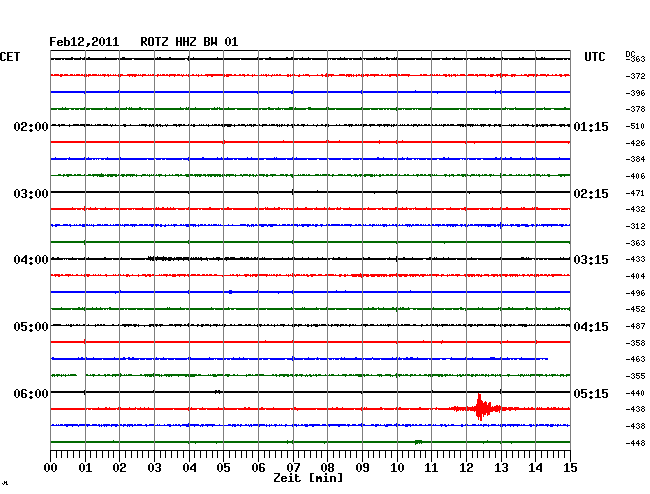Click the 'CET' time zone label
Screen dimensions: 650x494
point(10,57)
